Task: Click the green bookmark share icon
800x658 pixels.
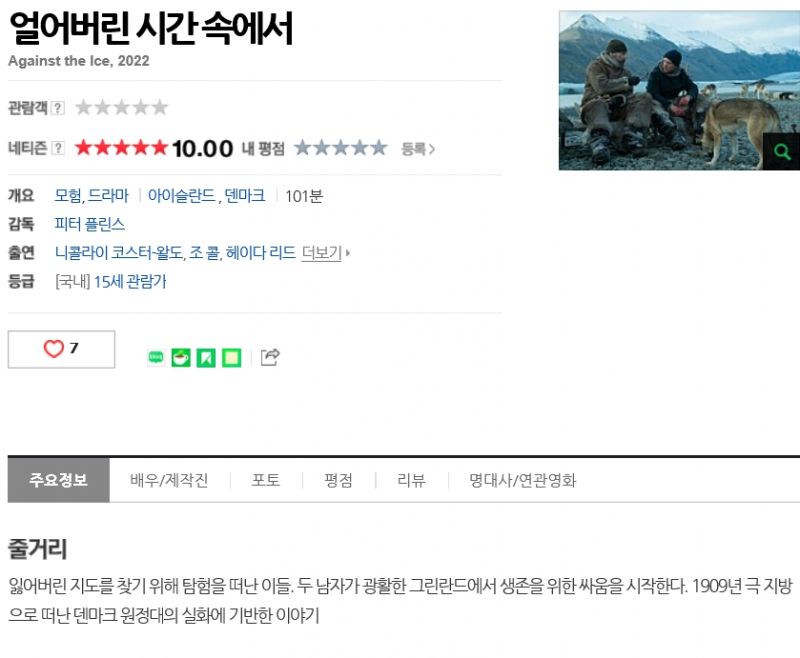Action: [x=206, y=358]
